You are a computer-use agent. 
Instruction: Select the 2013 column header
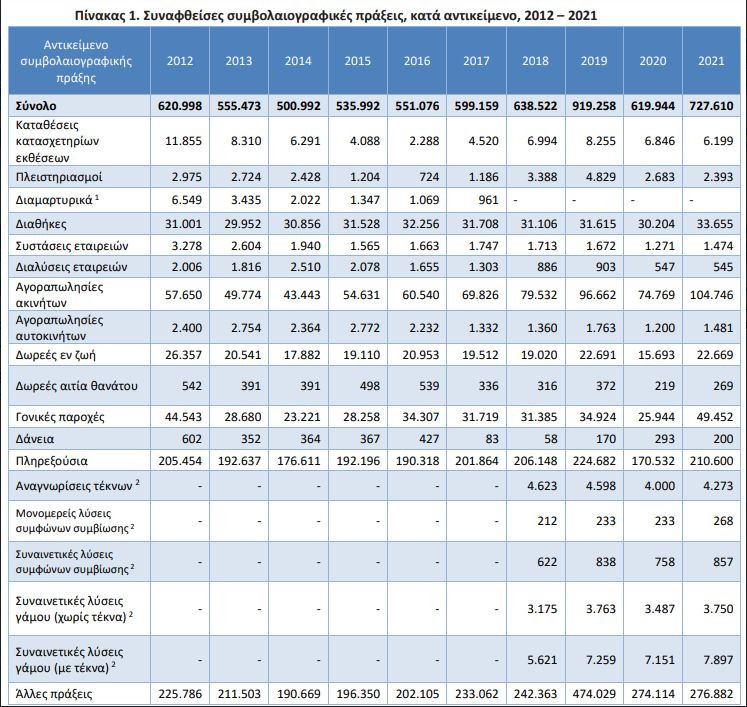[239, 61]
